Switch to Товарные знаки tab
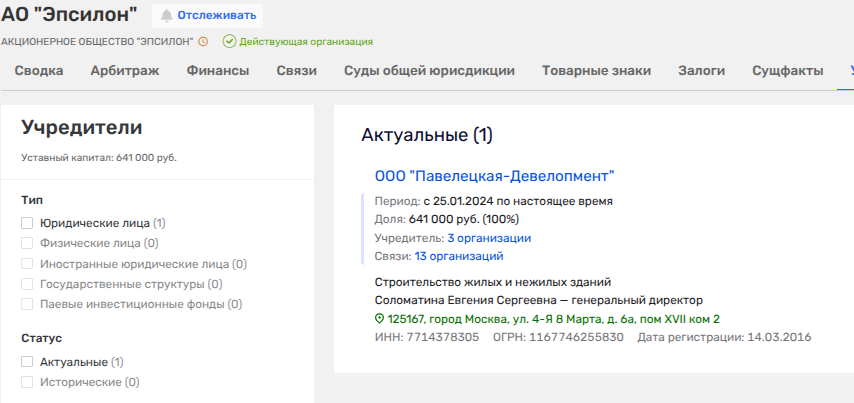The width and height of the screenshot is (854, 403). pyautogui.click(x=596, y=71)
